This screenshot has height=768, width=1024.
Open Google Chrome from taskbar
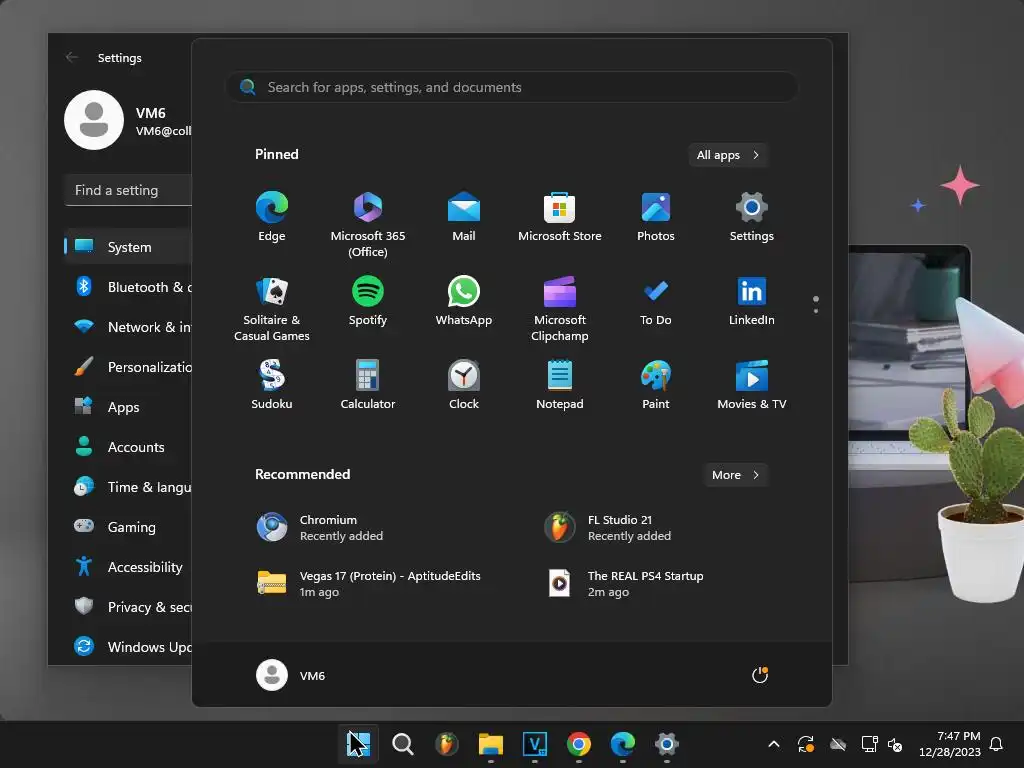tap(579, 744)
